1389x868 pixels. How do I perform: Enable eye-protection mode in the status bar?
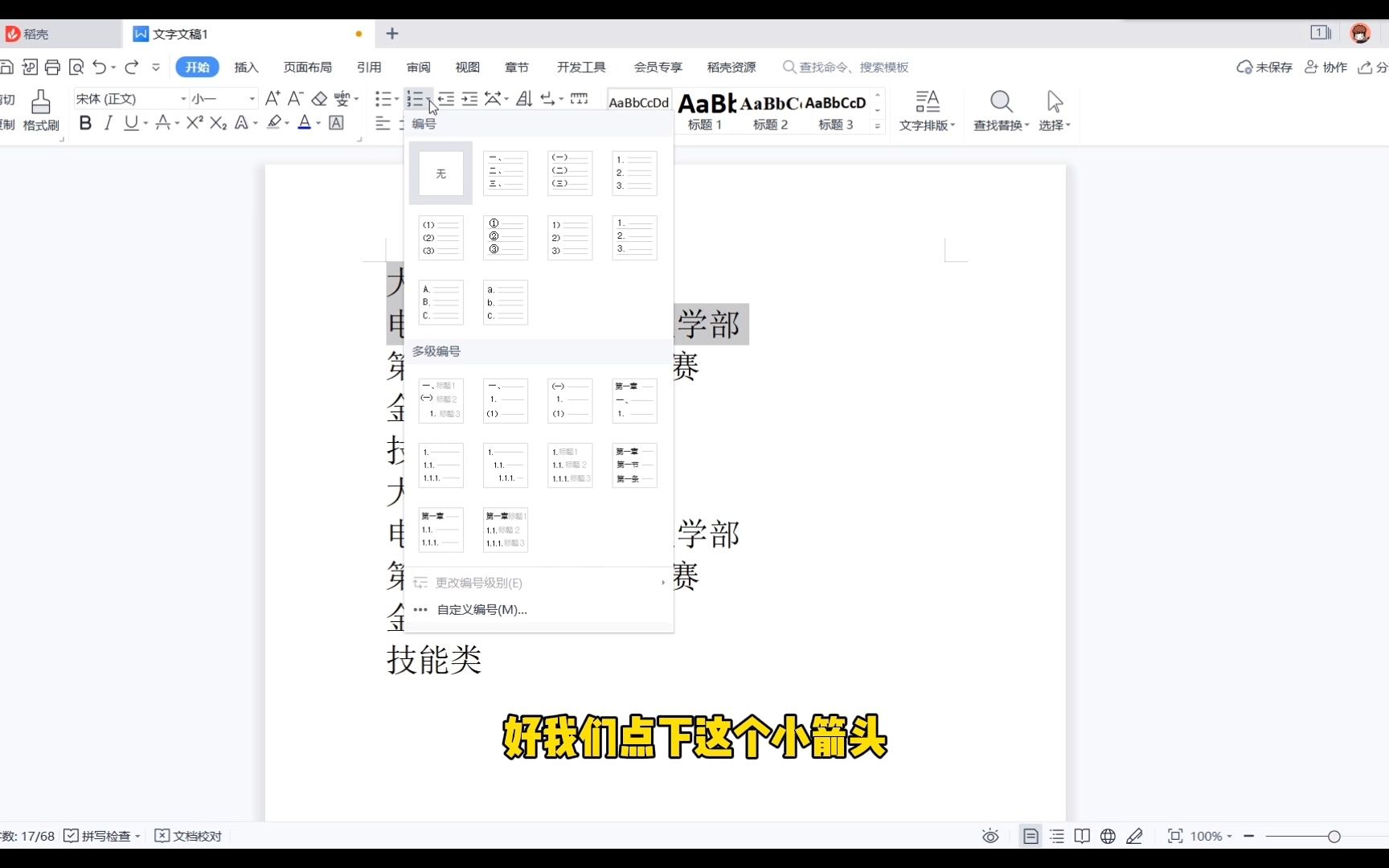coord(990,836)
